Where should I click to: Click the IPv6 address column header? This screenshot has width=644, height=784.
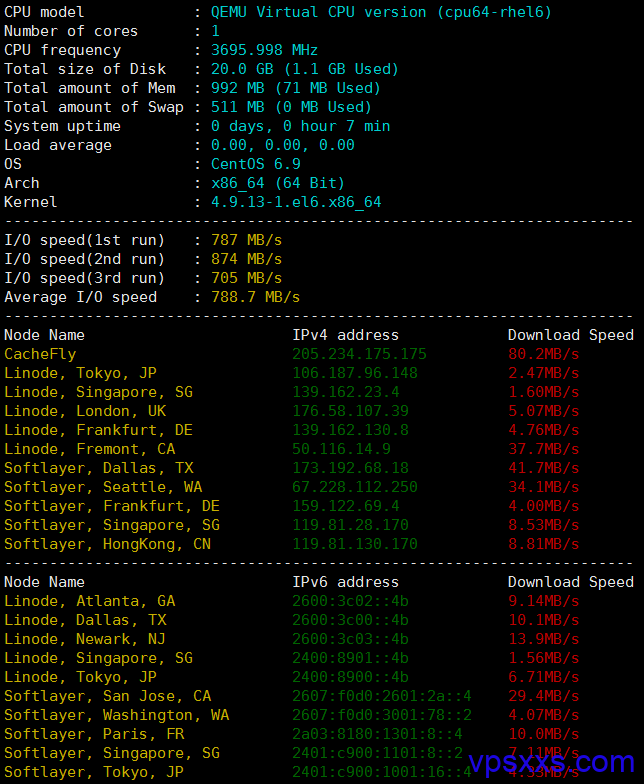click(x=346, y=582)
